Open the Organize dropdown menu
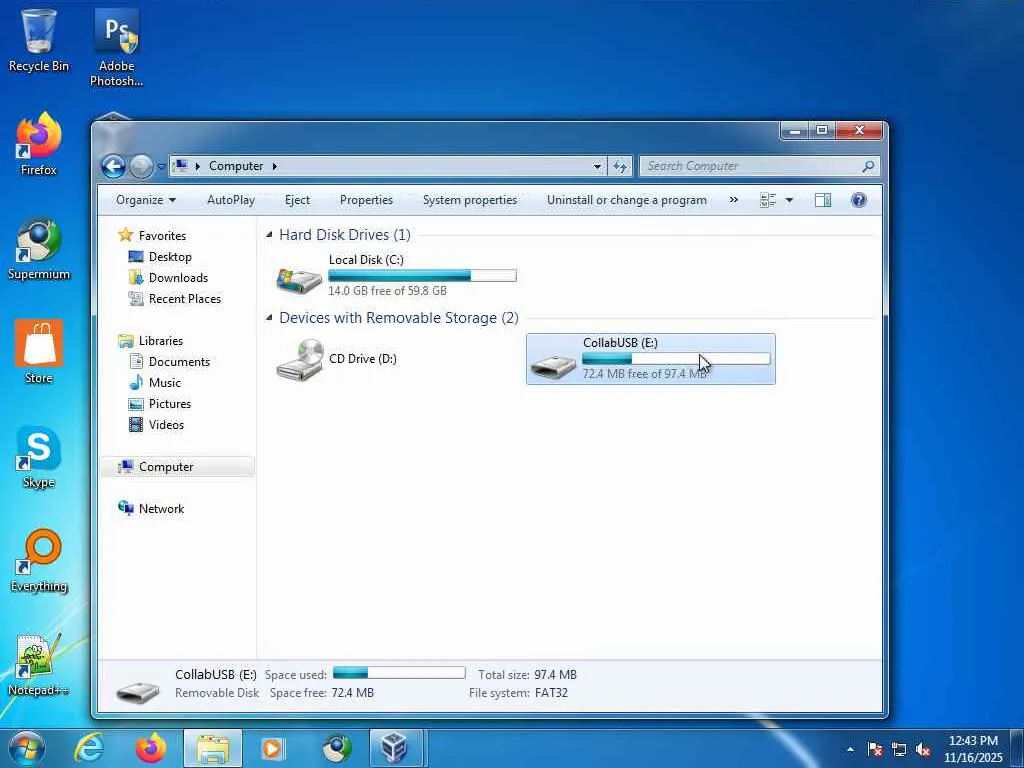The height and width of the screenshot is (768, 1024). click(x=146, y=200)
